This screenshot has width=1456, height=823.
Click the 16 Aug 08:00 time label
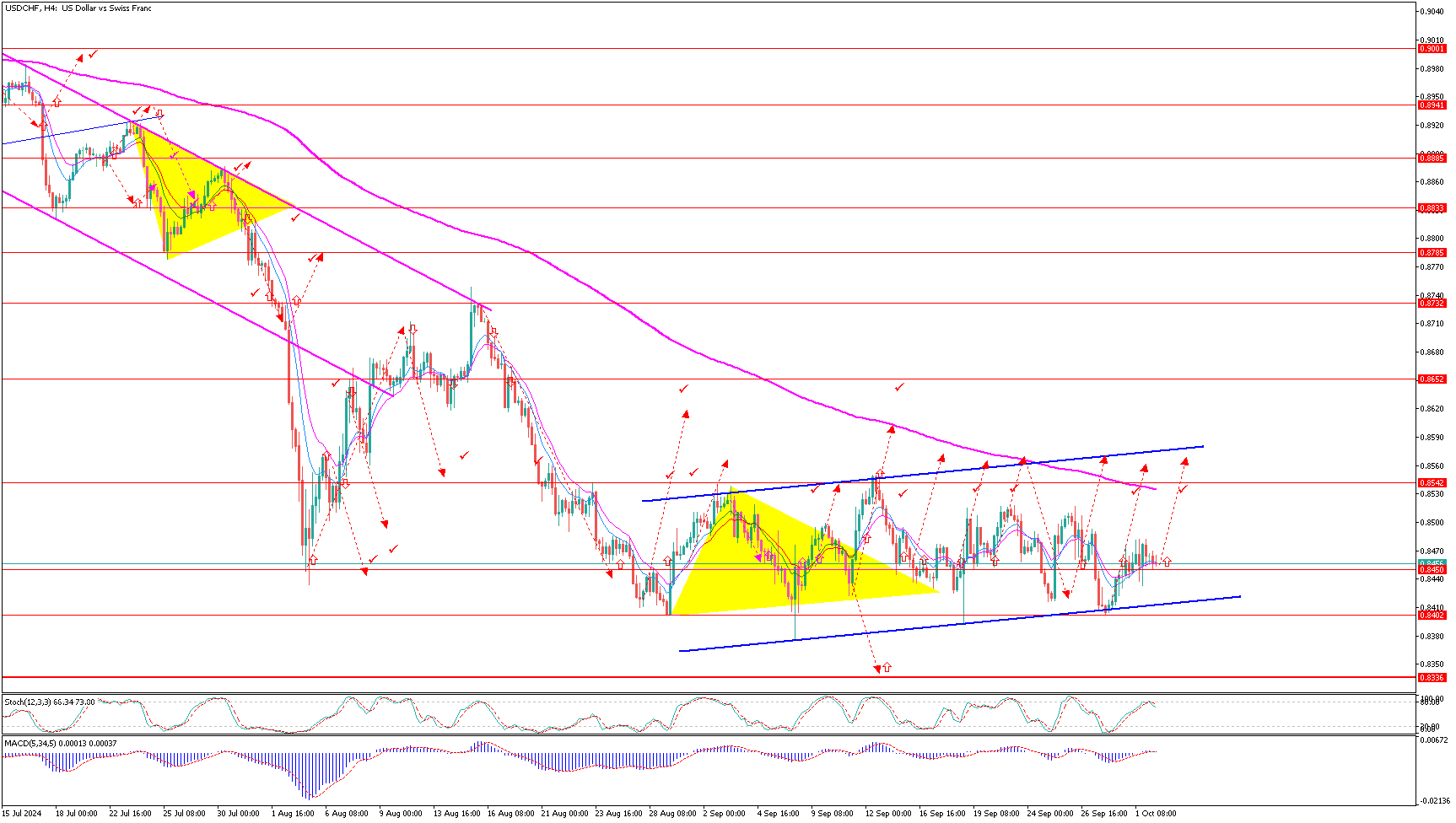[x=510, y=814]
